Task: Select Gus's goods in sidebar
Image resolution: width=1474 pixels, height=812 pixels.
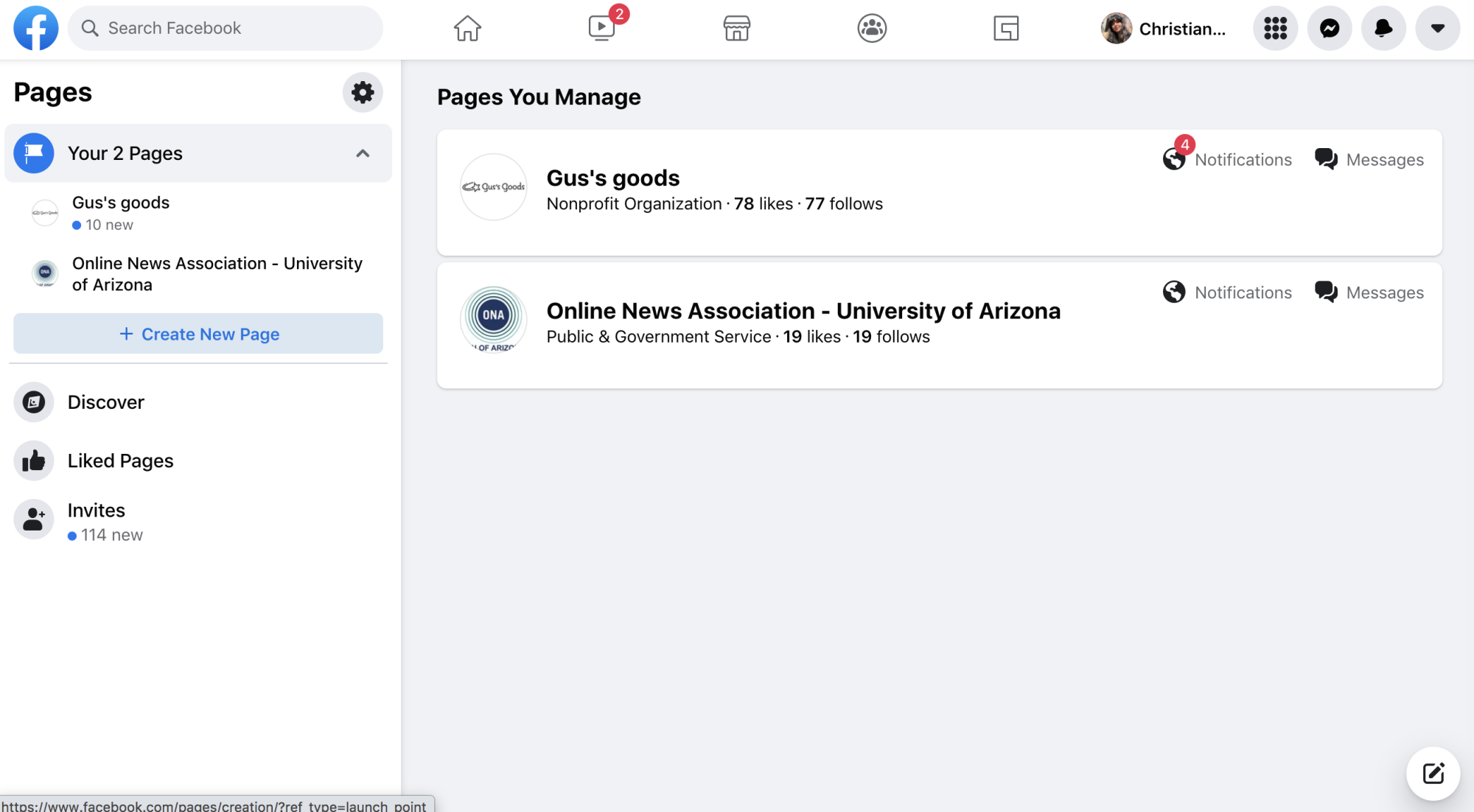Action: pos(198,213)
